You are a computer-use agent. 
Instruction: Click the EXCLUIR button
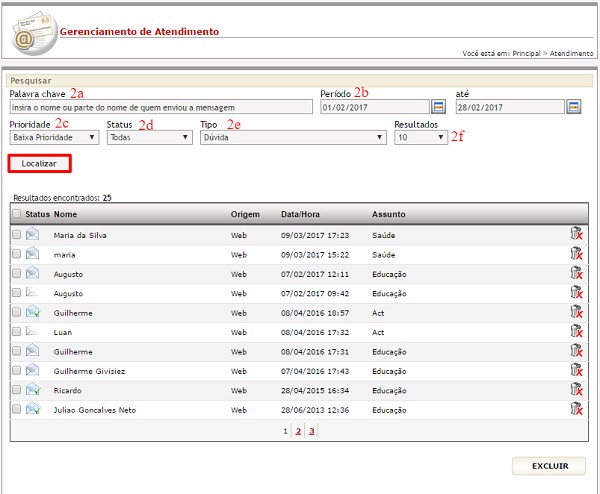pos(549,466)
